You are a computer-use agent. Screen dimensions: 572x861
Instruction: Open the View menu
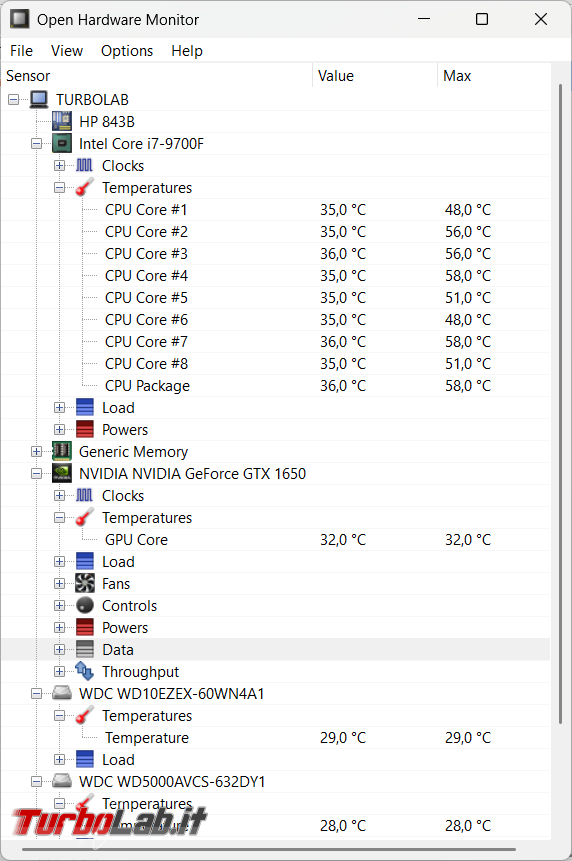(67, 51)
